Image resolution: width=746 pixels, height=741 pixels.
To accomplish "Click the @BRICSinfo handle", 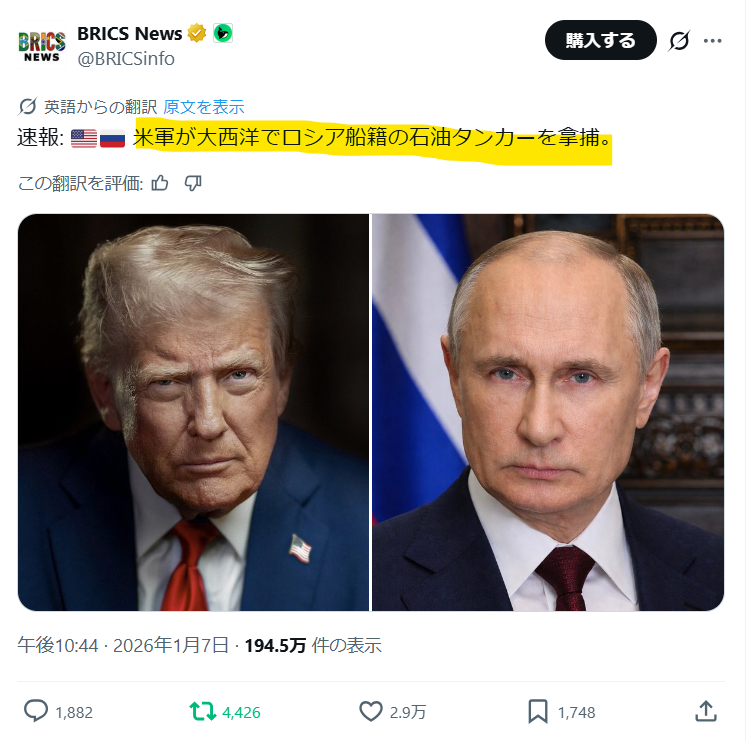I will [x=126, y=59].
